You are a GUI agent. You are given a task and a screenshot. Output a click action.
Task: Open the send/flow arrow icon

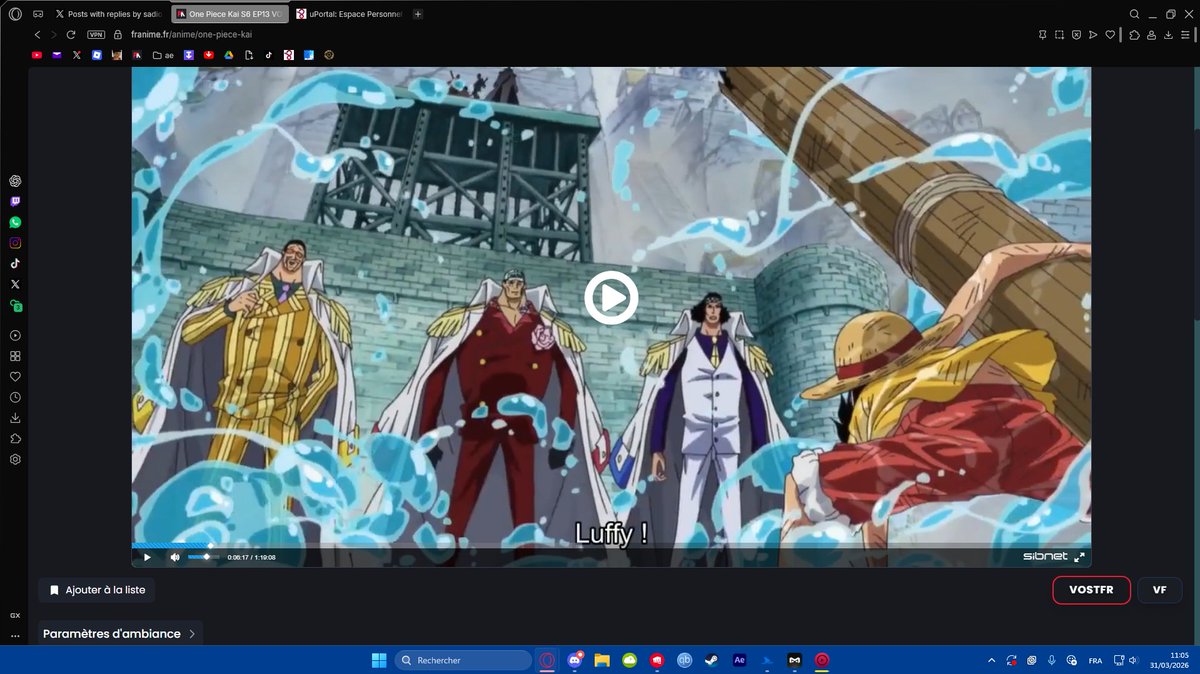(x=1093, y=34)
